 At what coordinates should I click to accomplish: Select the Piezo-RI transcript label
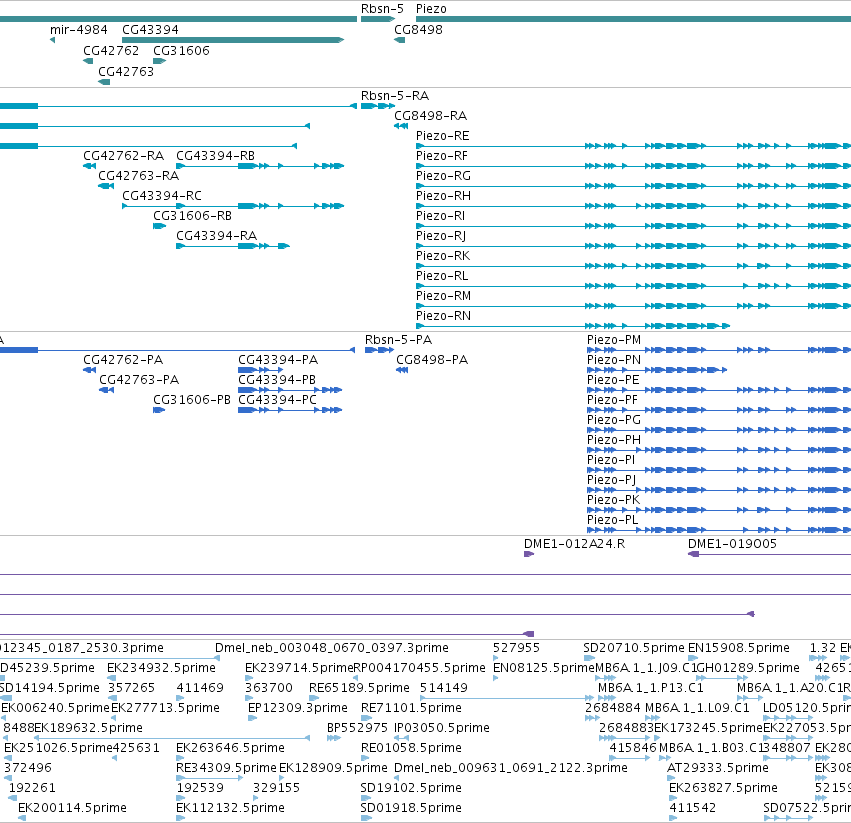click(x=440, y=216)
